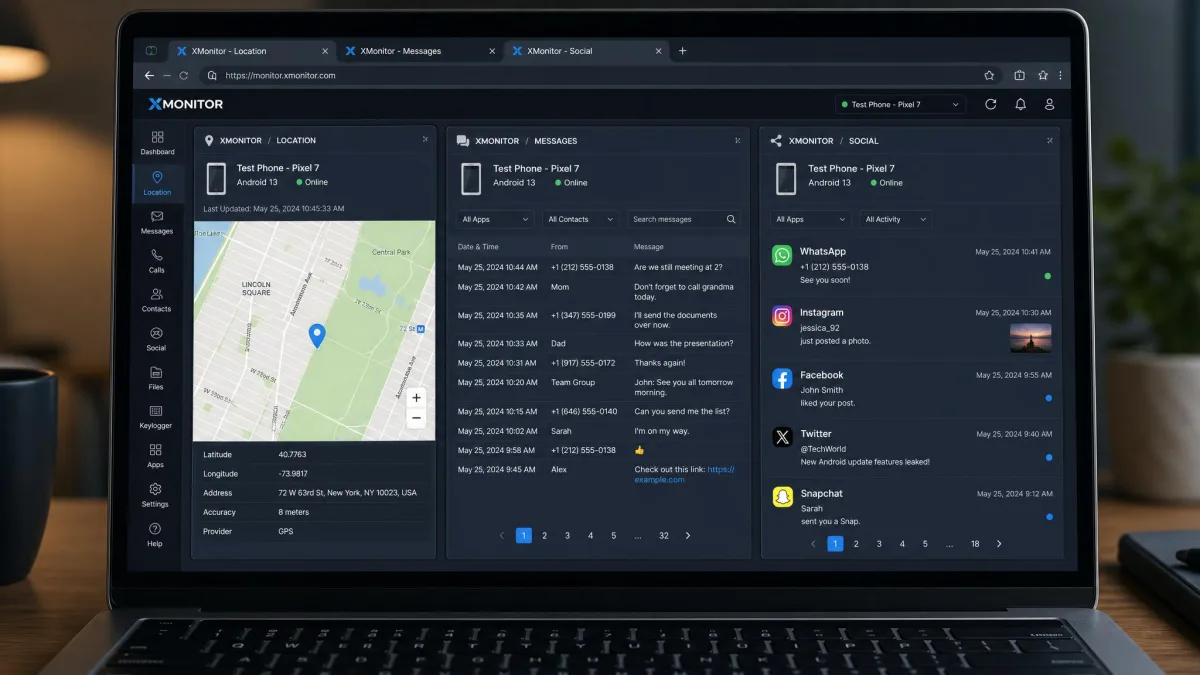This screenshot has width=1200, height=675.
Task: Select the message from Alex
Action: pos(598,474)
